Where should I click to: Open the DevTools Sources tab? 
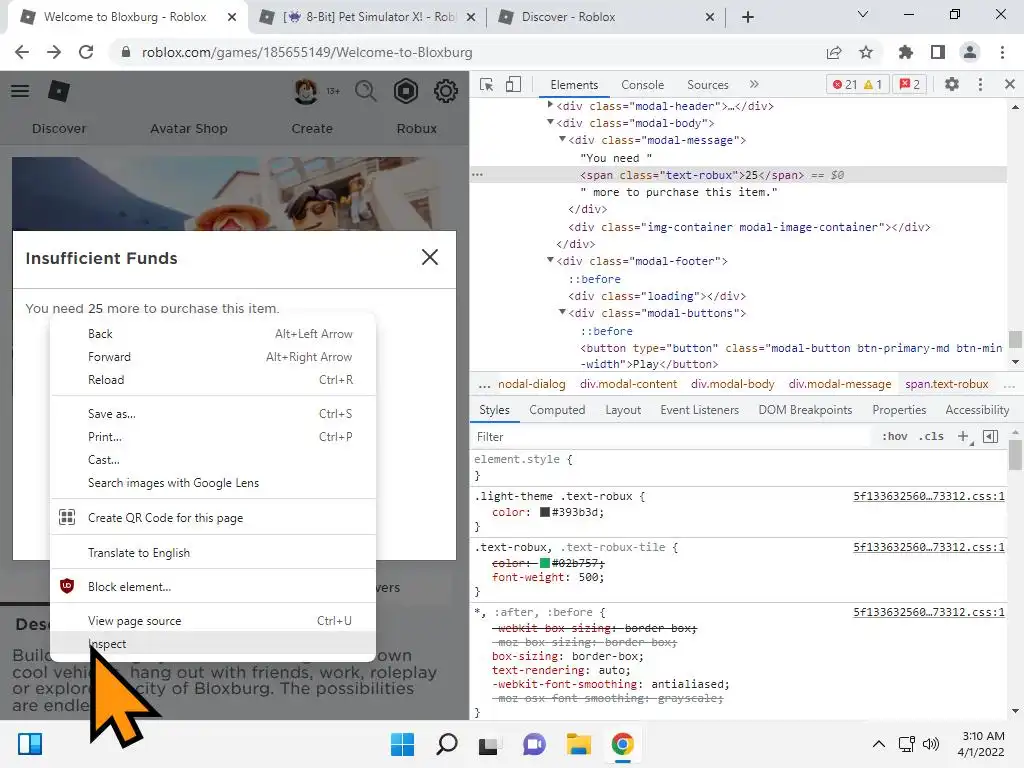tap(707, 85)
